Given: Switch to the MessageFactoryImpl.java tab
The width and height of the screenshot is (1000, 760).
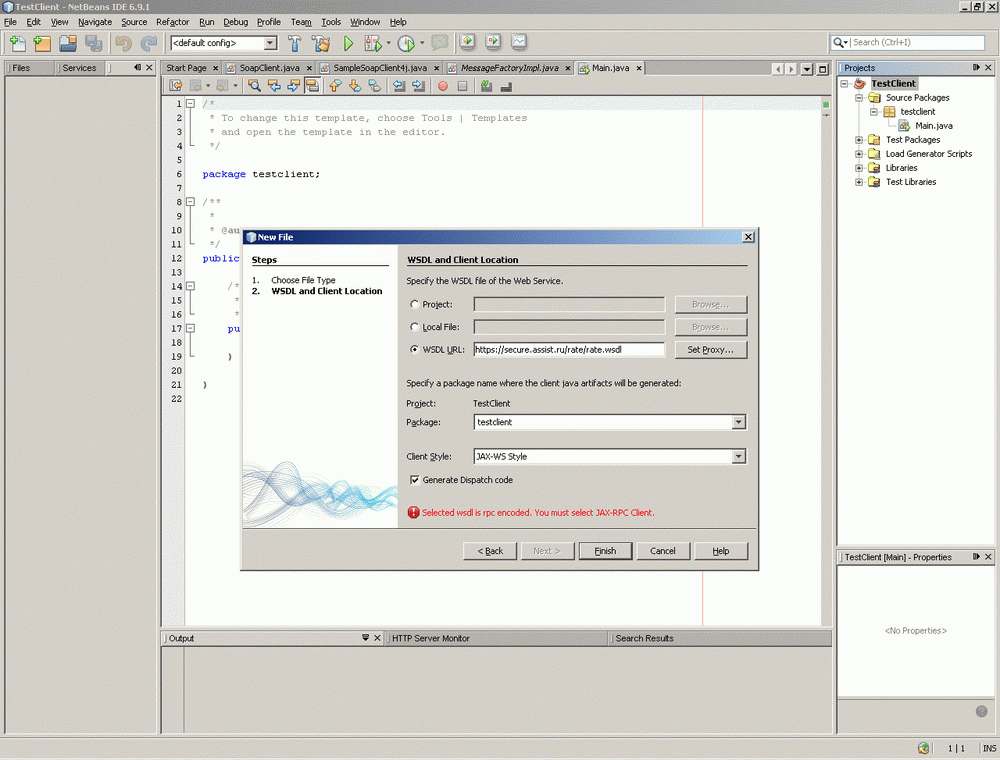Looking at the screenshot, I should pos(510,68).
